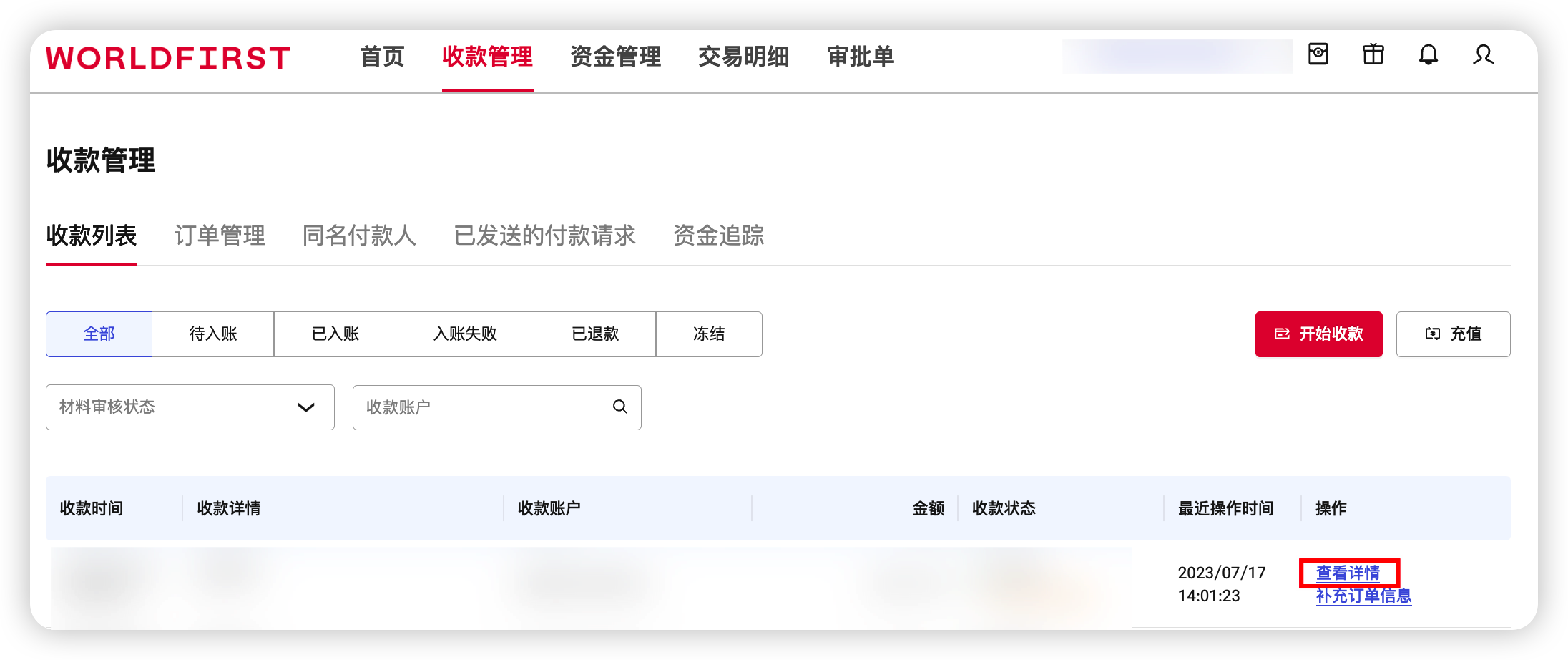
Task: Select the 冻结 status filter
Action: pos(709,334)
